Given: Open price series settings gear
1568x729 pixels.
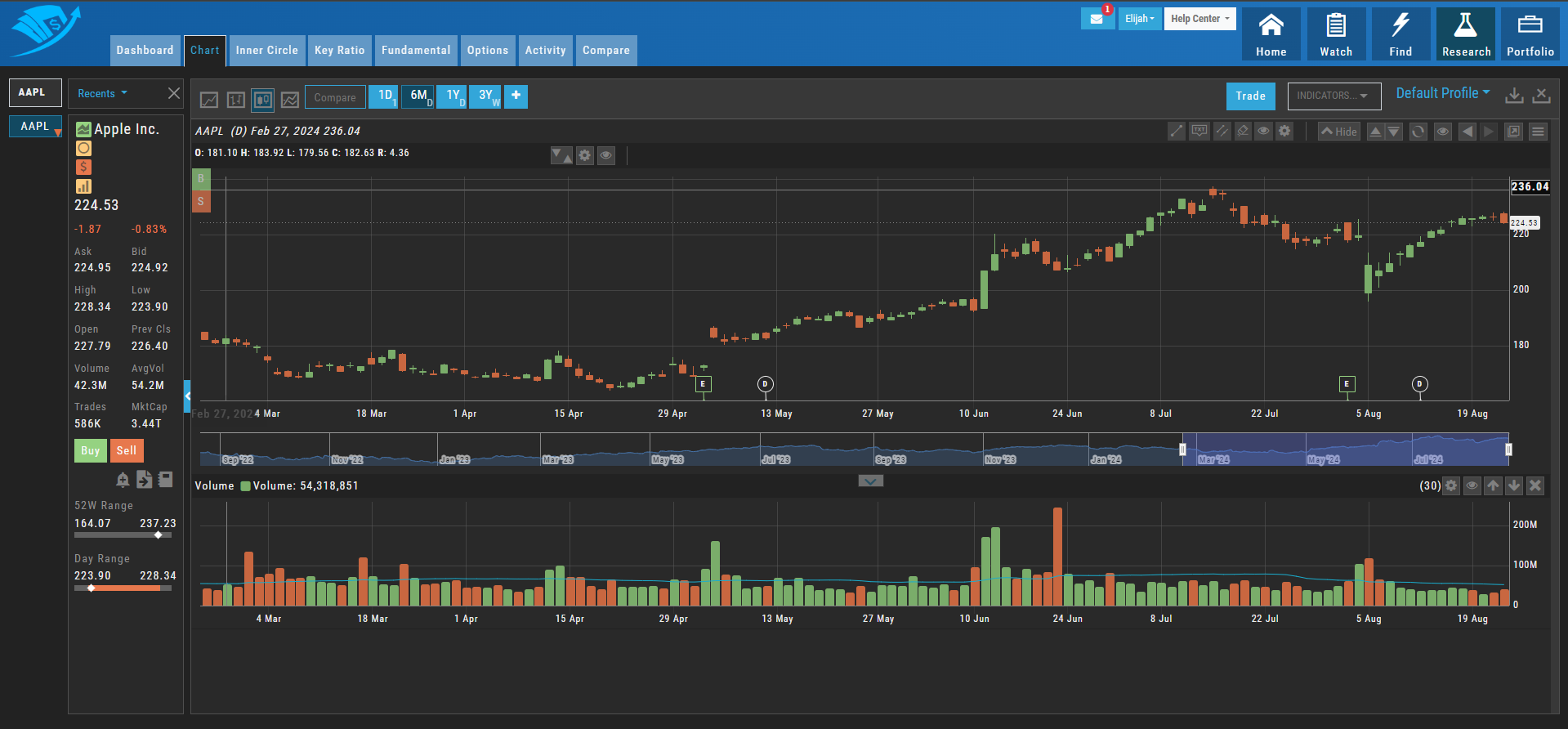Looking at the screenshot, I should click(x=585, y=155).
